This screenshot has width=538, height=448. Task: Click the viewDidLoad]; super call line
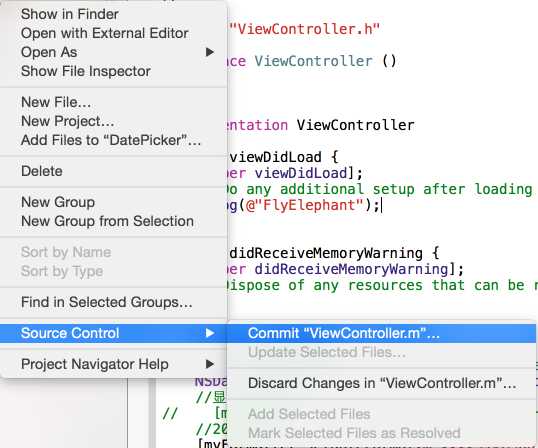click(x=308, y=173)
